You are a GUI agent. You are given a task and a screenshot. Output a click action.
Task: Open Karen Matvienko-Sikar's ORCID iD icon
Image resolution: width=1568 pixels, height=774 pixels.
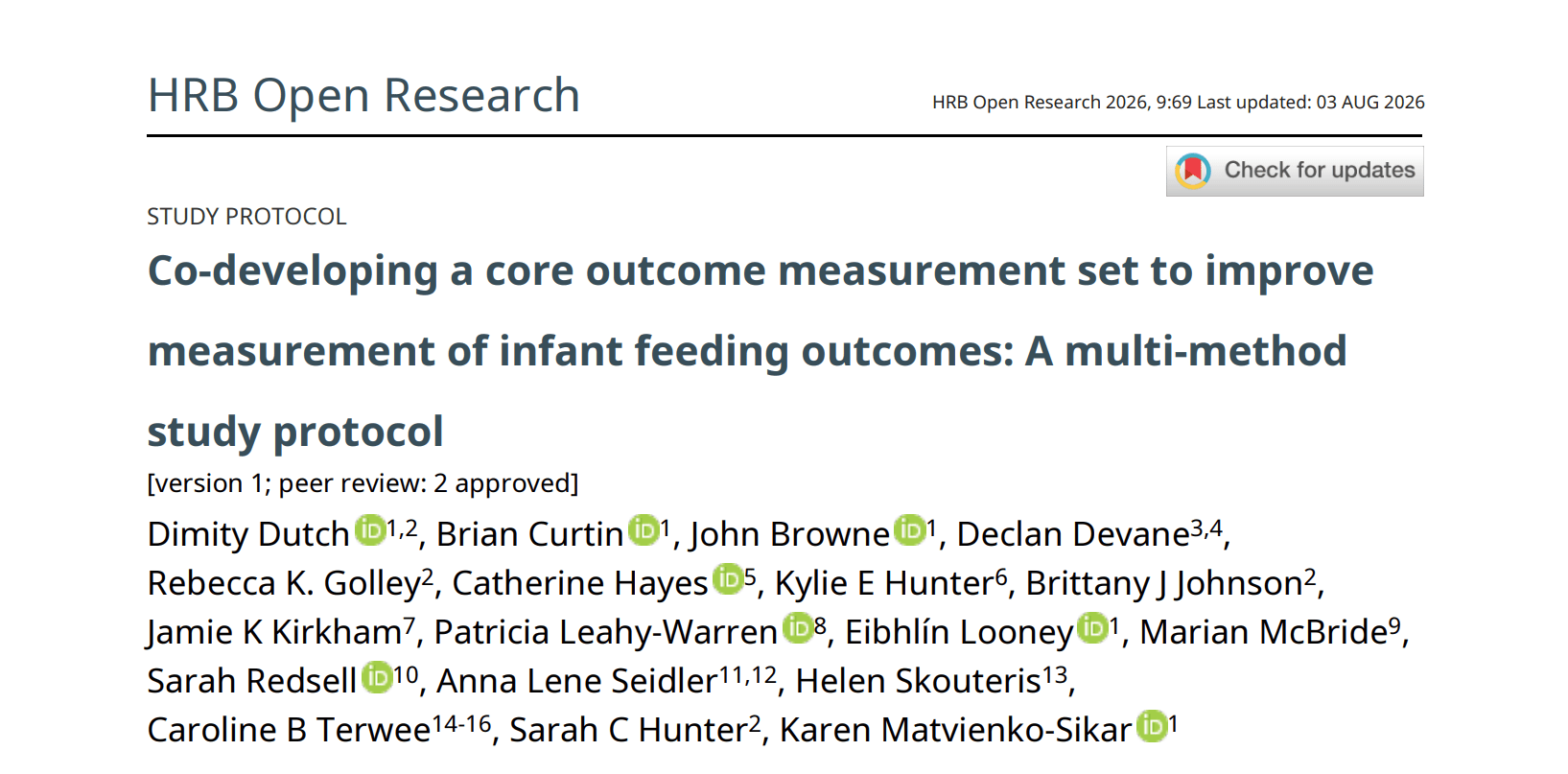point(1152,726)
